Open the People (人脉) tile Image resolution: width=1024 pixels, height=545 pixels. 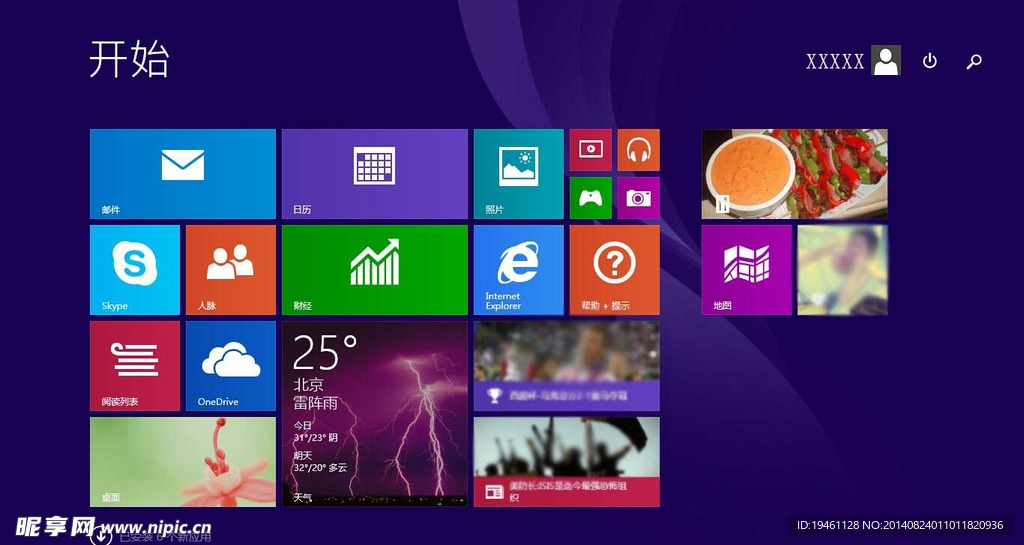(x=230, y=269)
